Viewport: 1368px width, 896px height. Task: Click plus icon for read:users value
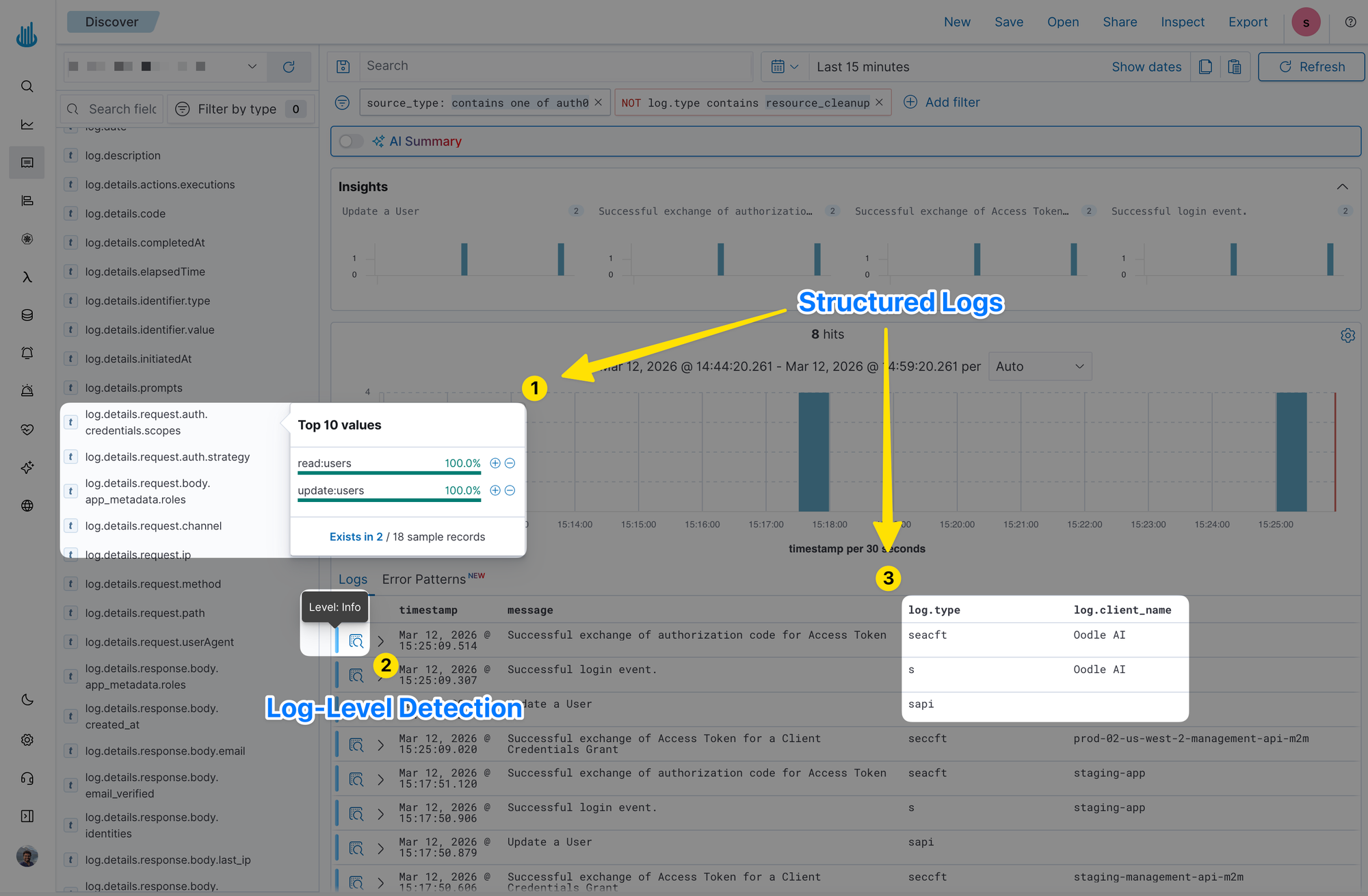(495, 463)
